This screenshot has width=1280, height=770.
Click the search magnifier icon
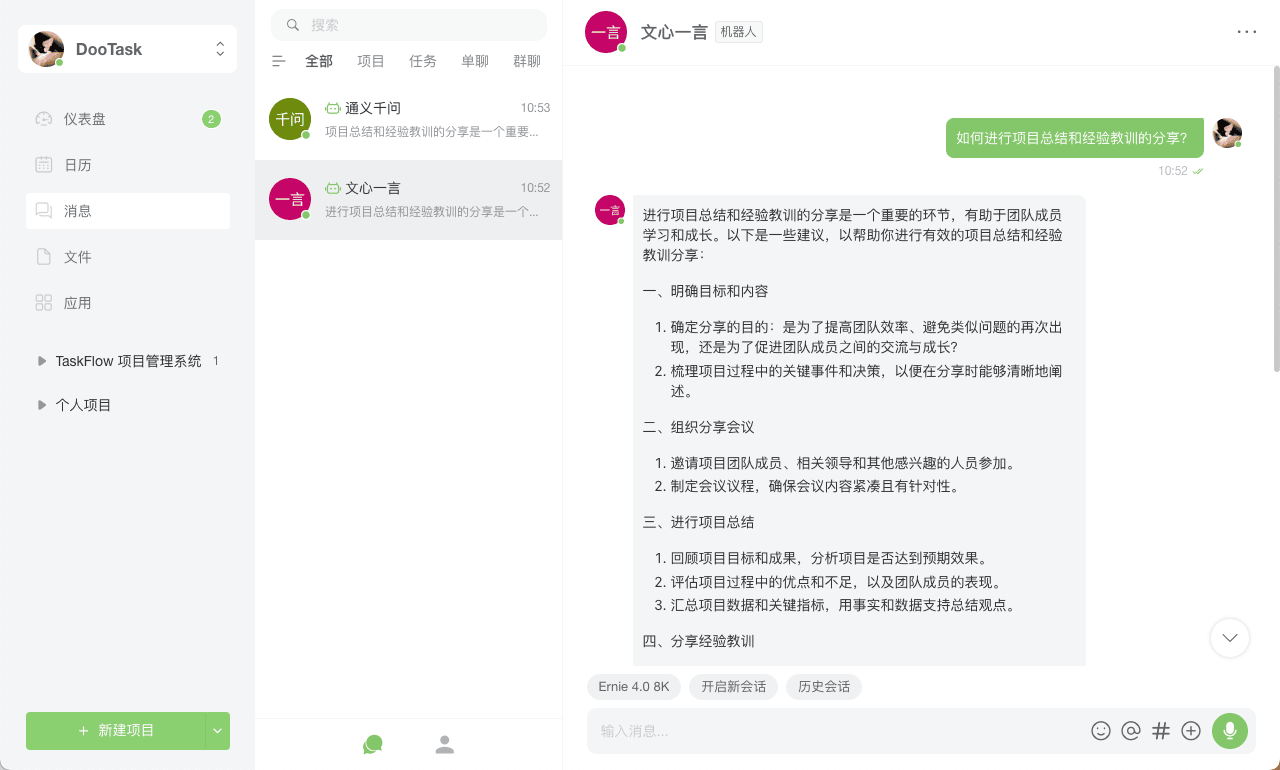(293, 25)
